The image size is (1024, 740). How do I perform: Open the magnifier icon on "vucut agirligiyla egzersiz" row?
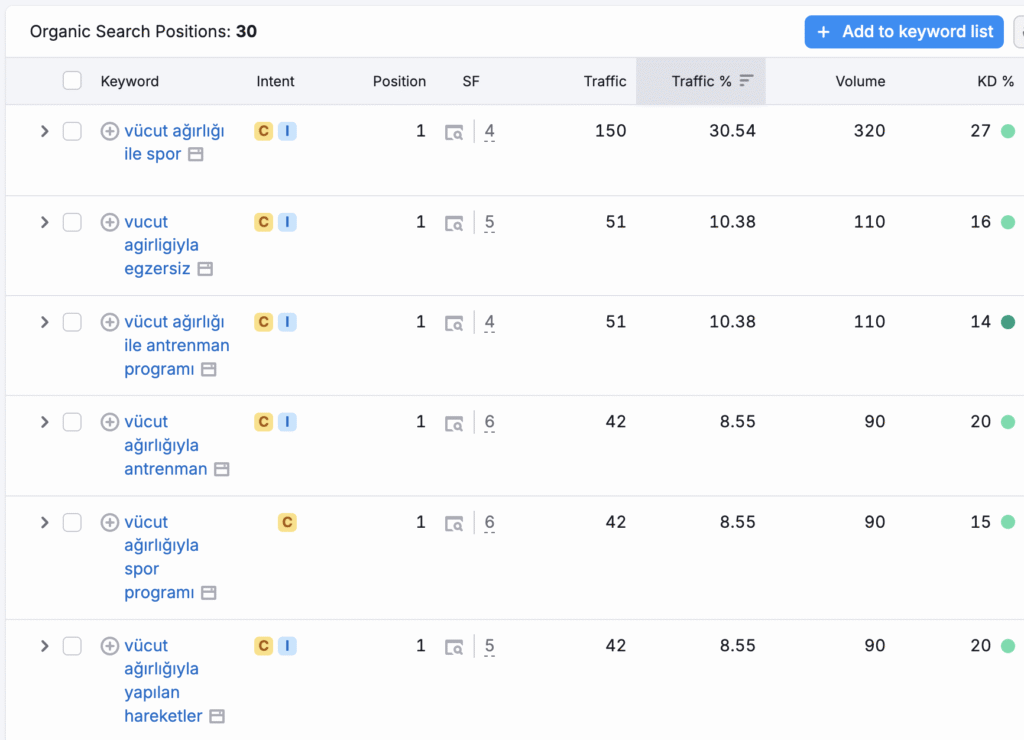pyautogui.click(x=454, y=222)
